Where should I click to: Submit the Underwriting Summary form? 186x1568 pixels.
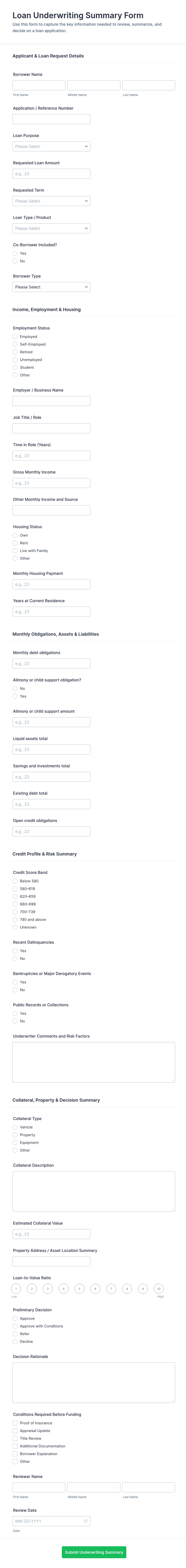[94, 1552]
